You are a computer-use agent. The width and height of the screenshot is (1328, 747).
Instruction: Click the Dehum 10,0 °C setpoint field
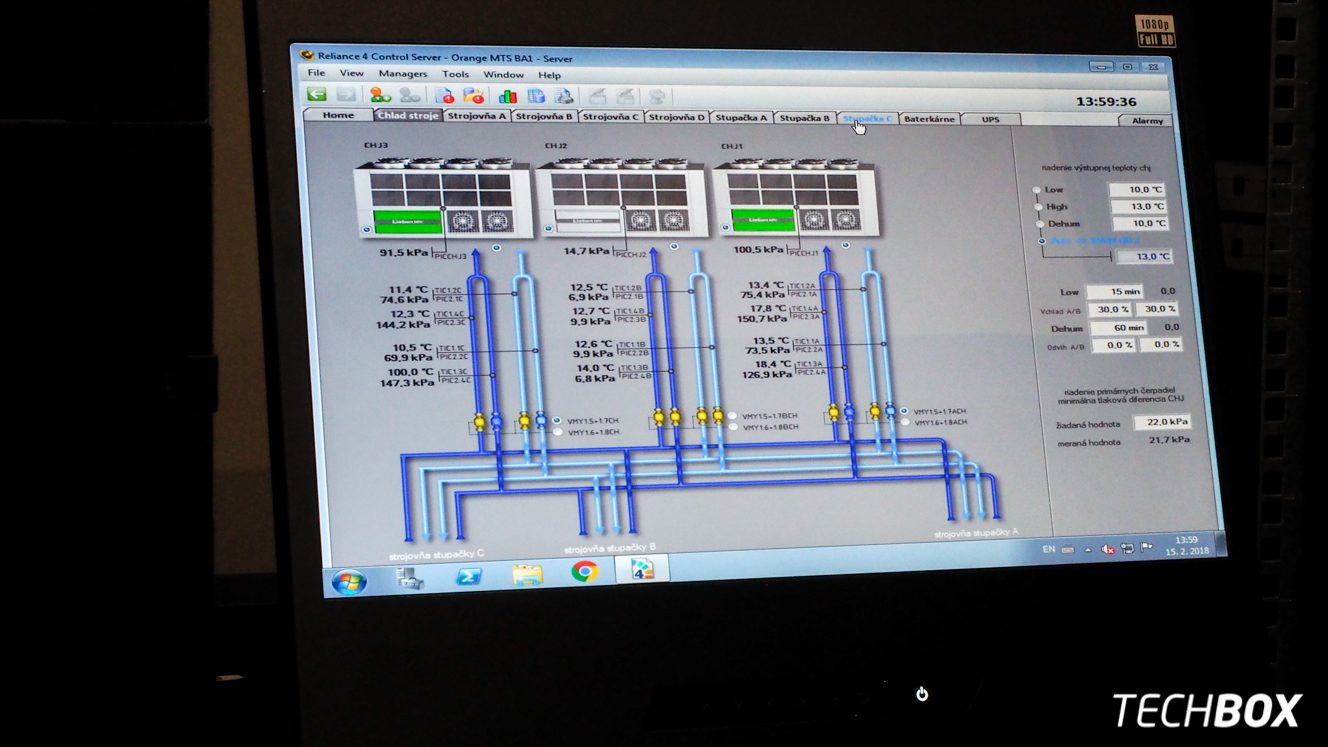[x=1139, y=223]
